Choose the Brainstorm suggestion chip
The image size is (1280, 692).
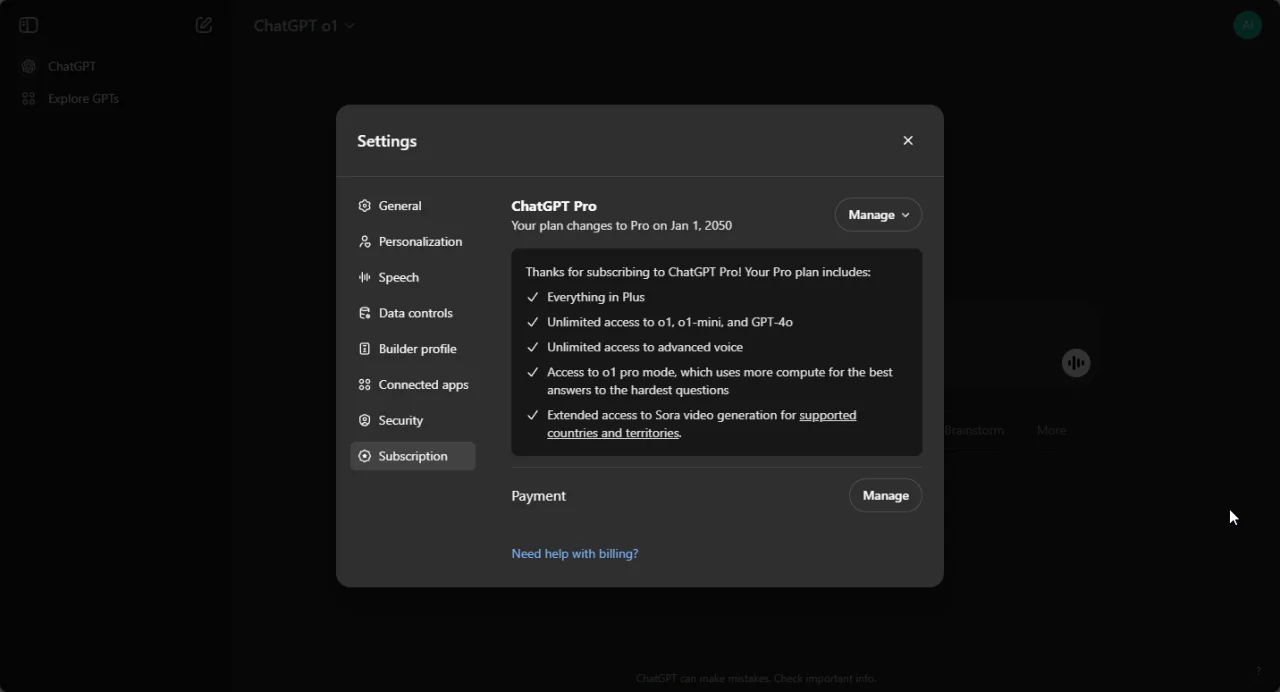(x=974, y=430)
